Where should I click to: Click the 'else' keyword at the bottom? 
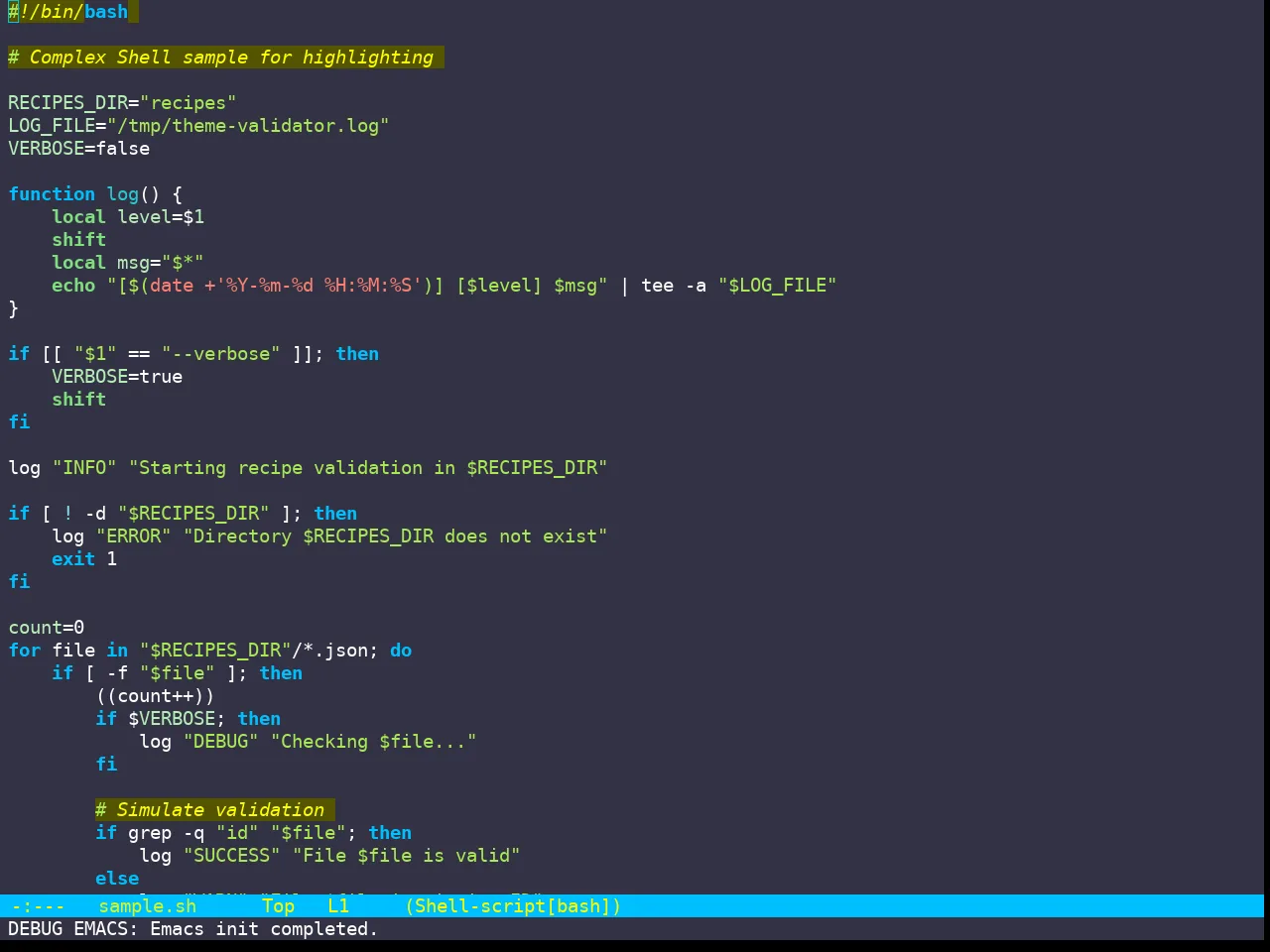[x=117, y=879]
